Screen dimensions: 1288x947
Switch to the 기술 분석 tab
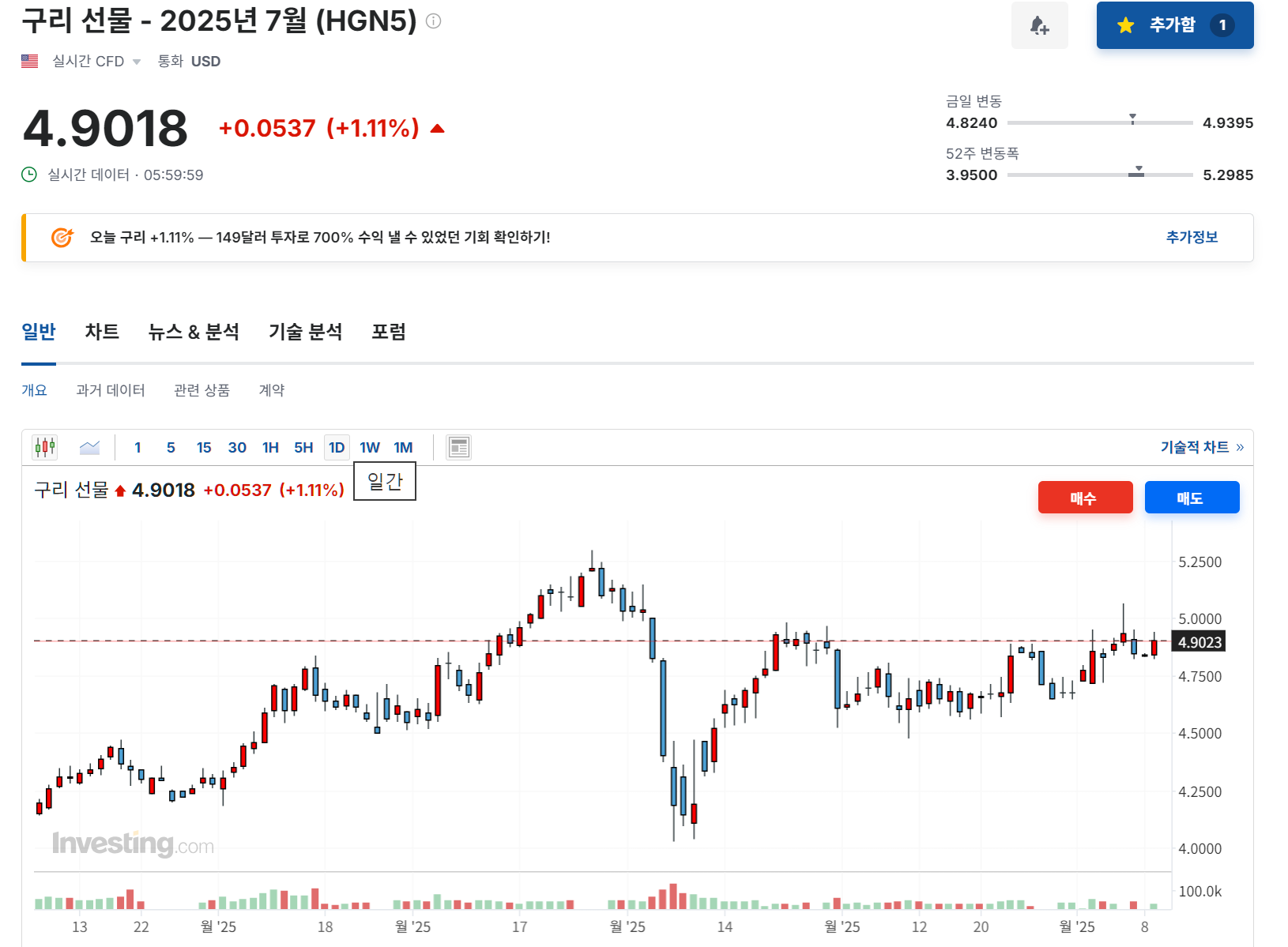(305, 332)
